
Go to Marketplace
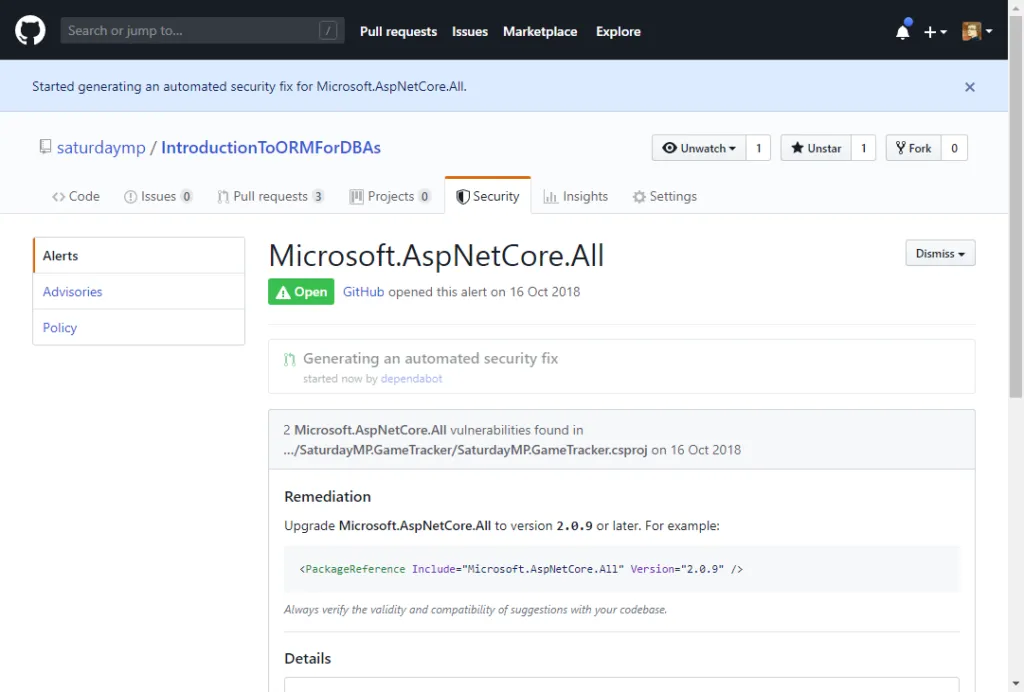(540, 31)
